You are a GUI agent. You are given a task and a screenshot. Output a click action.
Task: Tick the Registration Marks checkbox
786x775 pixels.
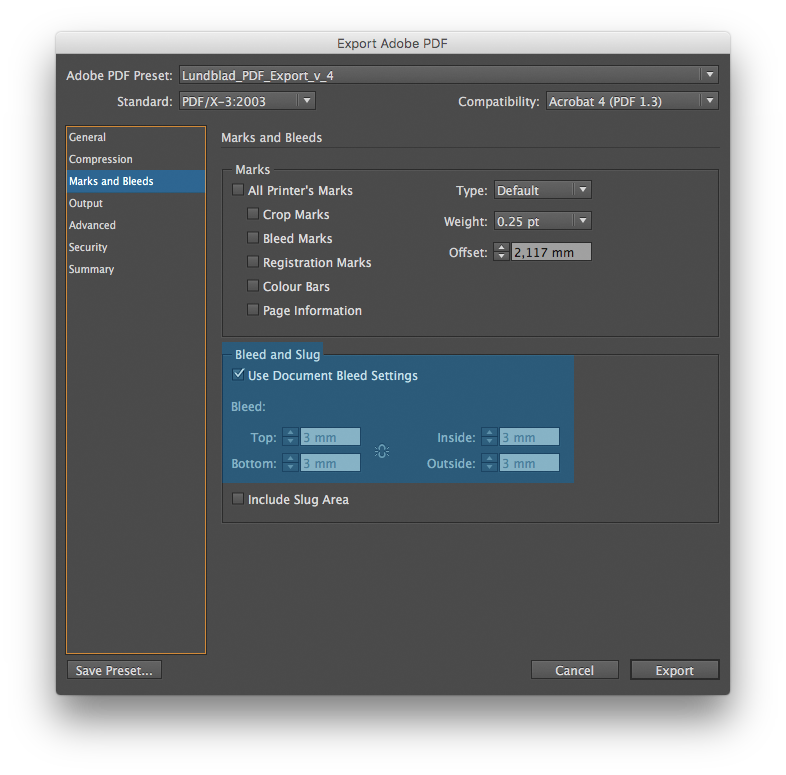point(253,262)
